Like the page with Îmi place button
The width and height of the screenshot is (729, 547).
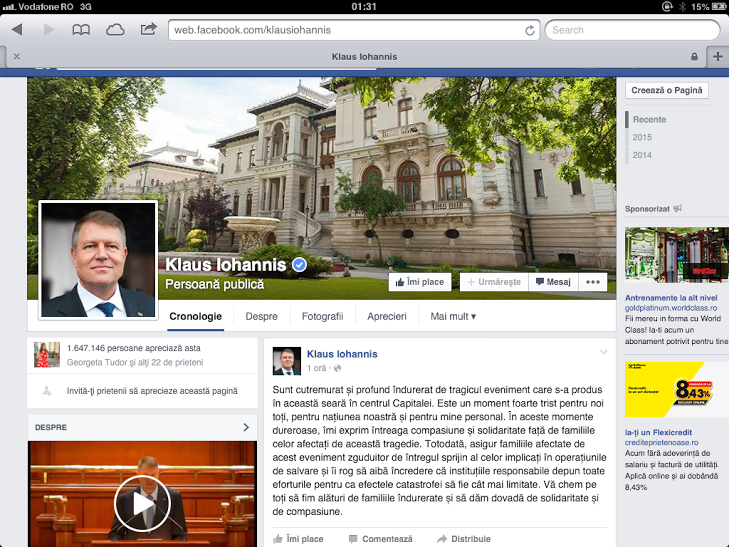tap(420, 282)
